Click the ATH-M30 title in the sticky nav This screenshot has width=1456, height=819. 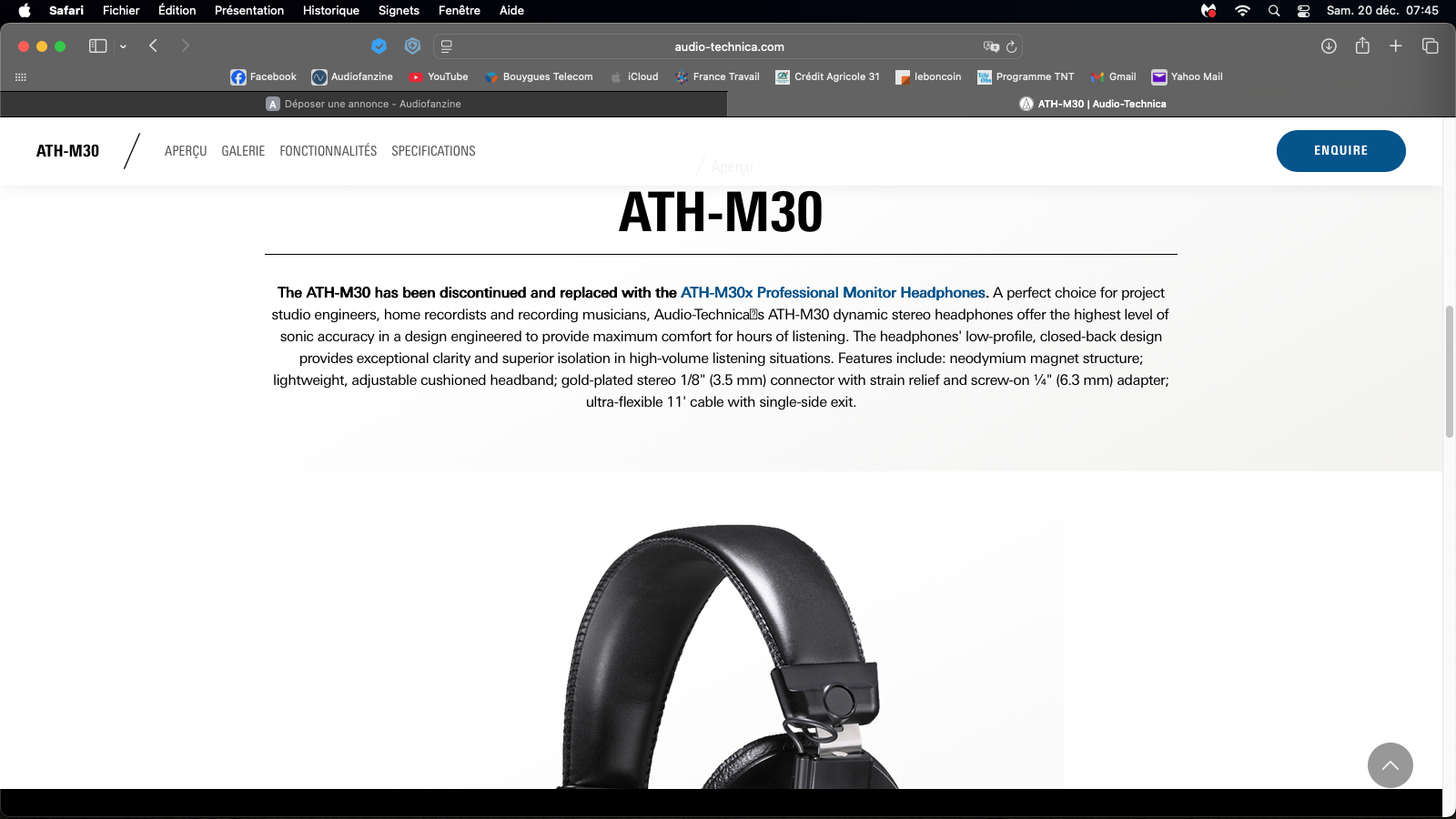point(67,151)
